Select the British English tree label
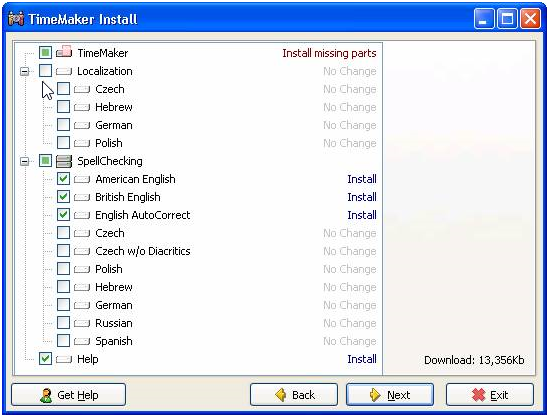Viewport: 549px width, 419px height. click(128, 197)
